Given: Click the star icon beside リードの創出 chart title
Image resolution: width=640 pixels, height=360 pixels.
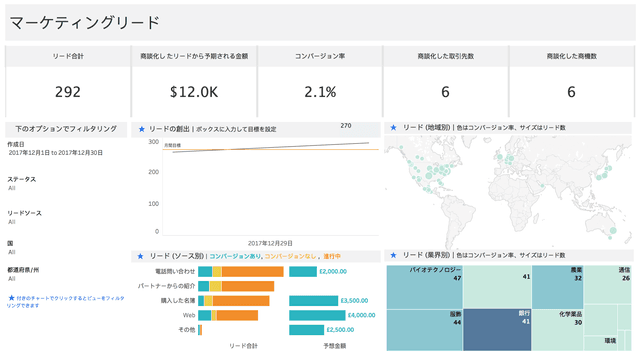Looking at the screenshot, I should 142,129.
